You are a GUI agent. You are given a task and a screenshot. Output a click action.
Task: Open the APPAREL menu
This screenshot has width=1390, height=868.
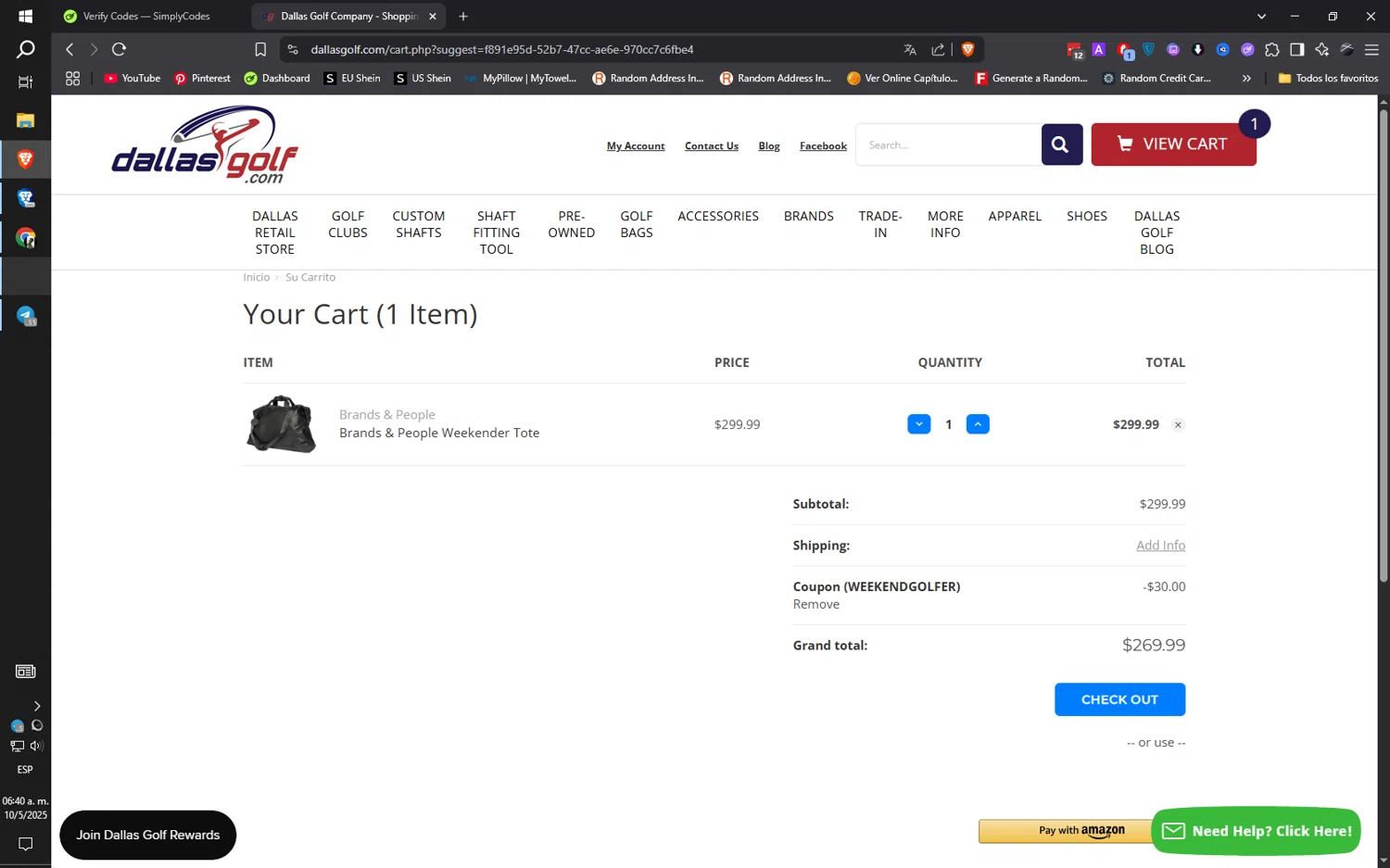coord(1015,216)
